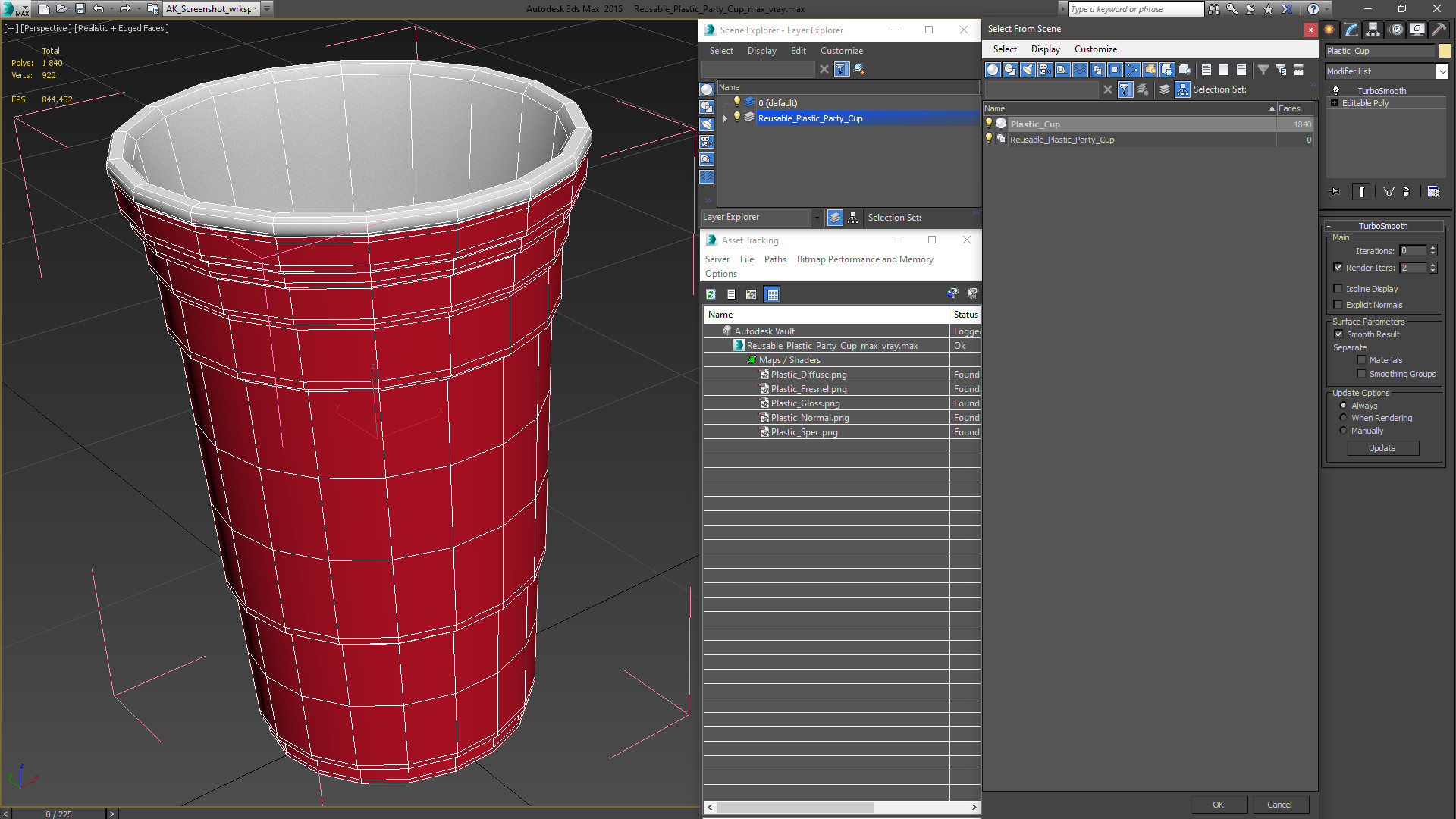Screen dimensions: 1456x819
Task: Click Create New Layer icon in Scene Explorer
Action: (x=859, y=69)
